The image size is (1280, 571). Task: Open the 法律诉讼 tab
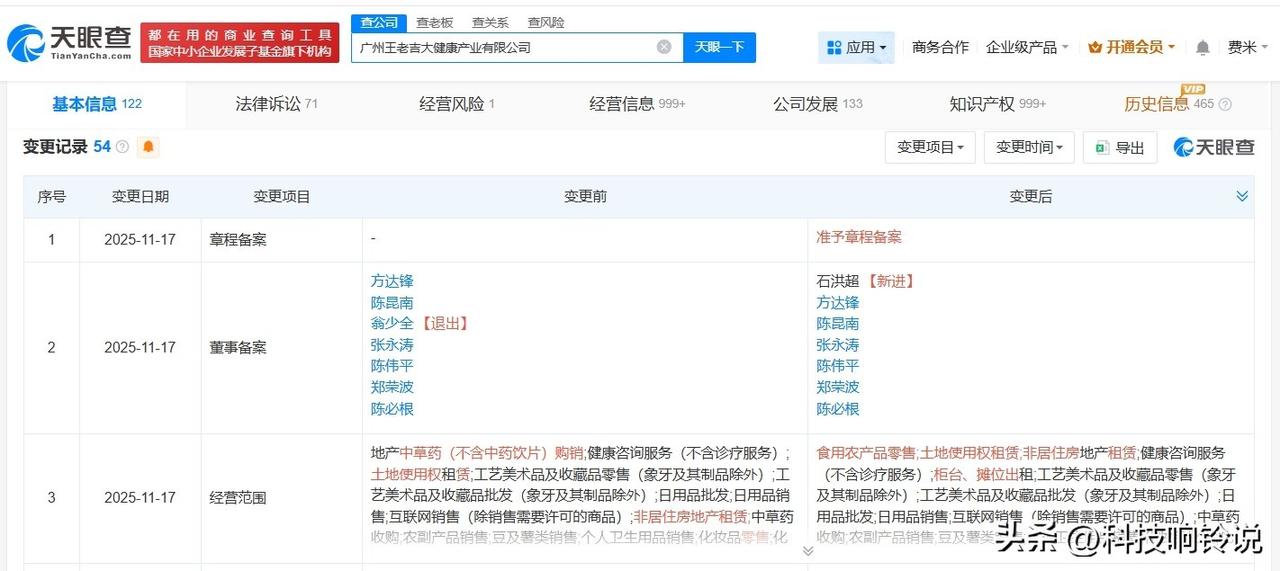point(276,104)
